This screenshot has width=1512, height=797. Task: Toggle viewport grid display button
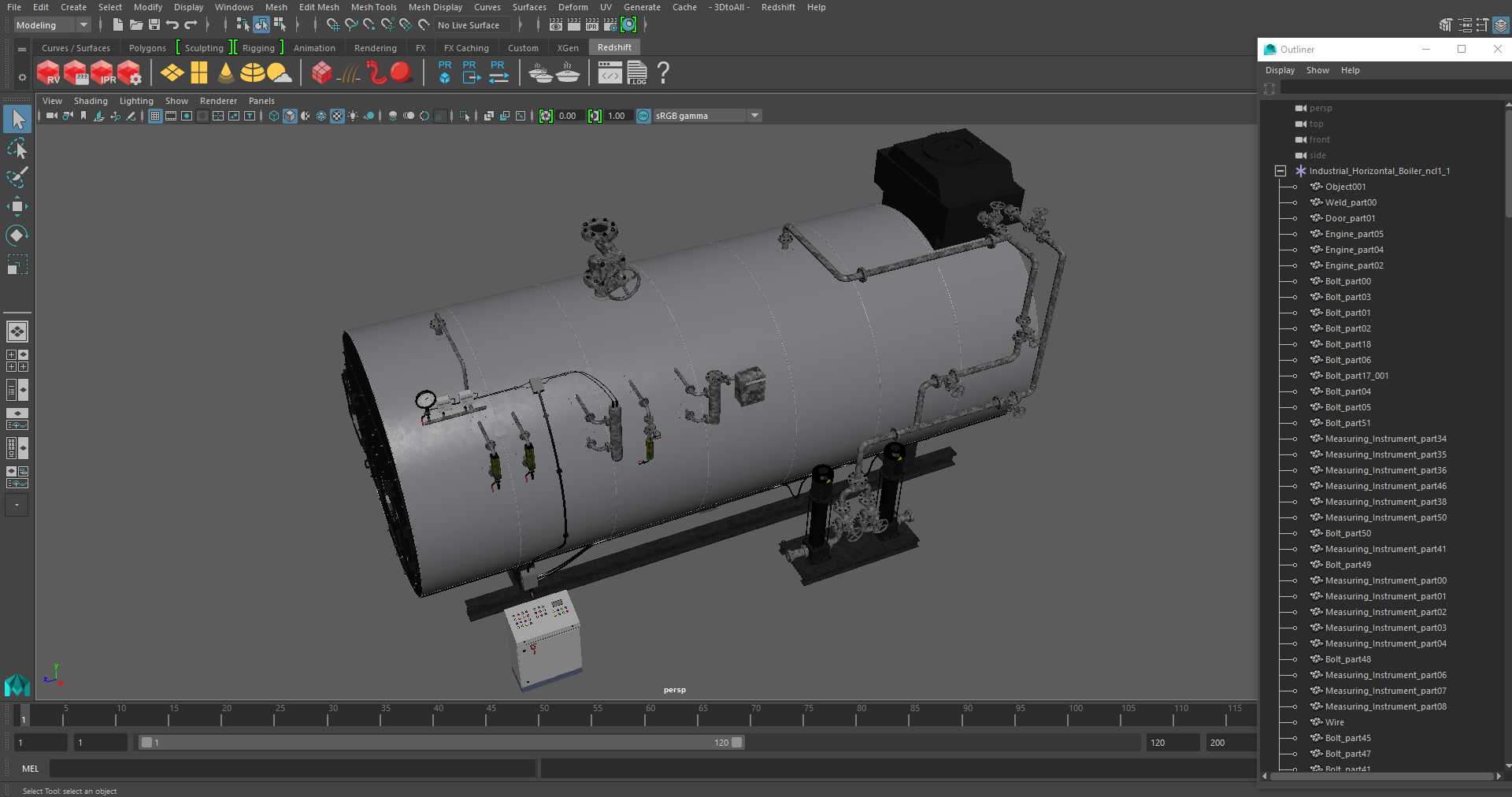coord(155,116)
